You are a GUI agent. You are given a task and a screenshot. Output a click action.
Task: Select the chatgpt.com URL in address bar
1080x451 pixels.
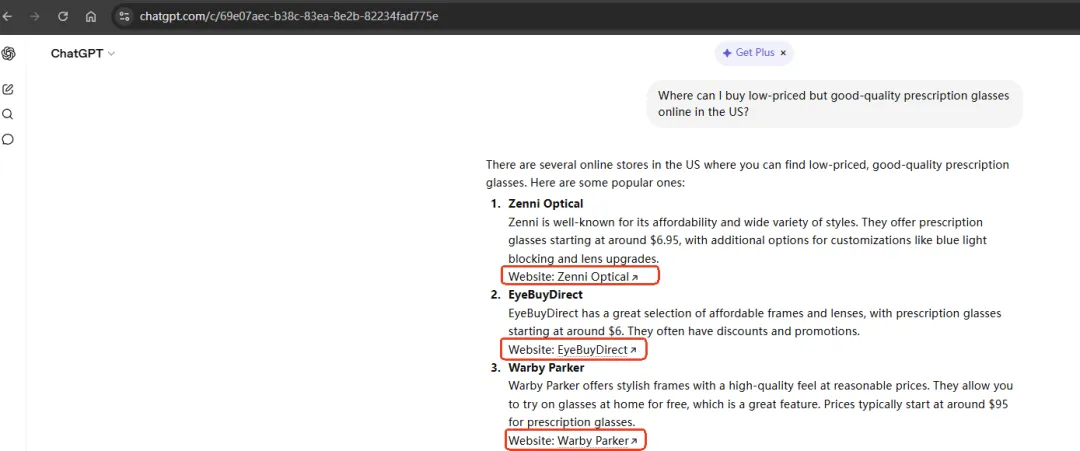point(289,16)
